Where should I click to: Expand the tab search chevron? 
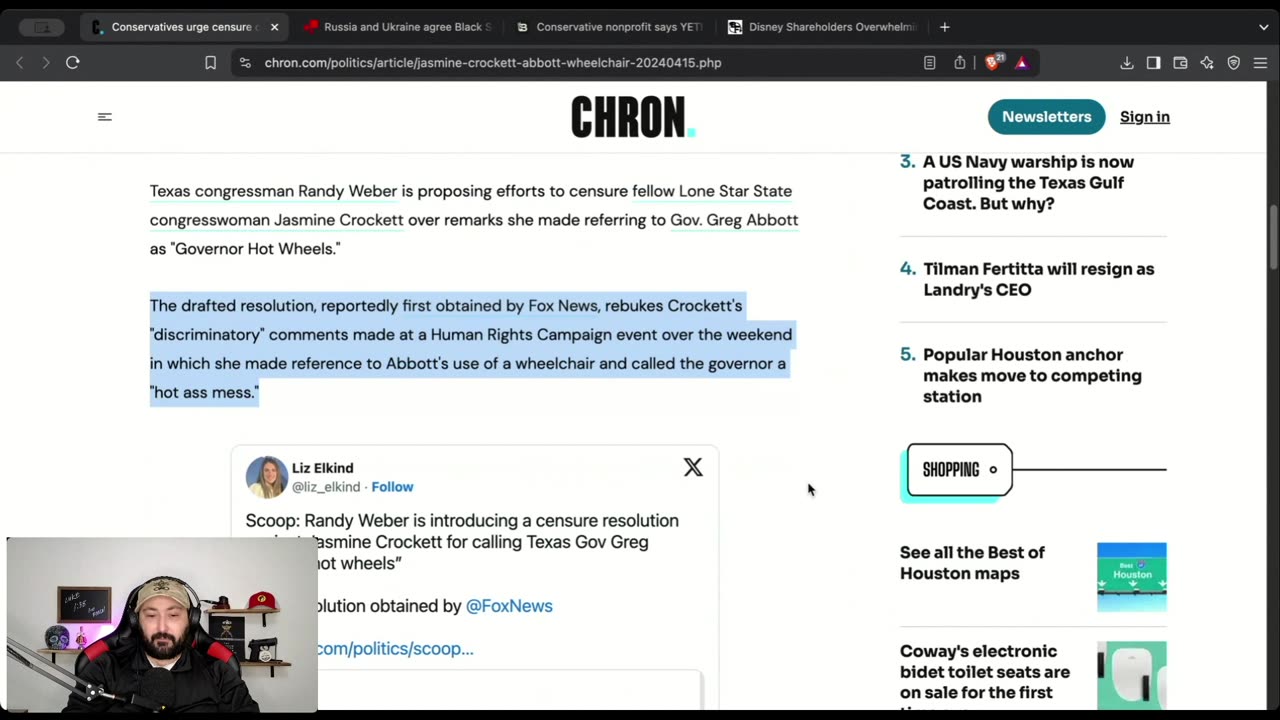click(1263, 27)
